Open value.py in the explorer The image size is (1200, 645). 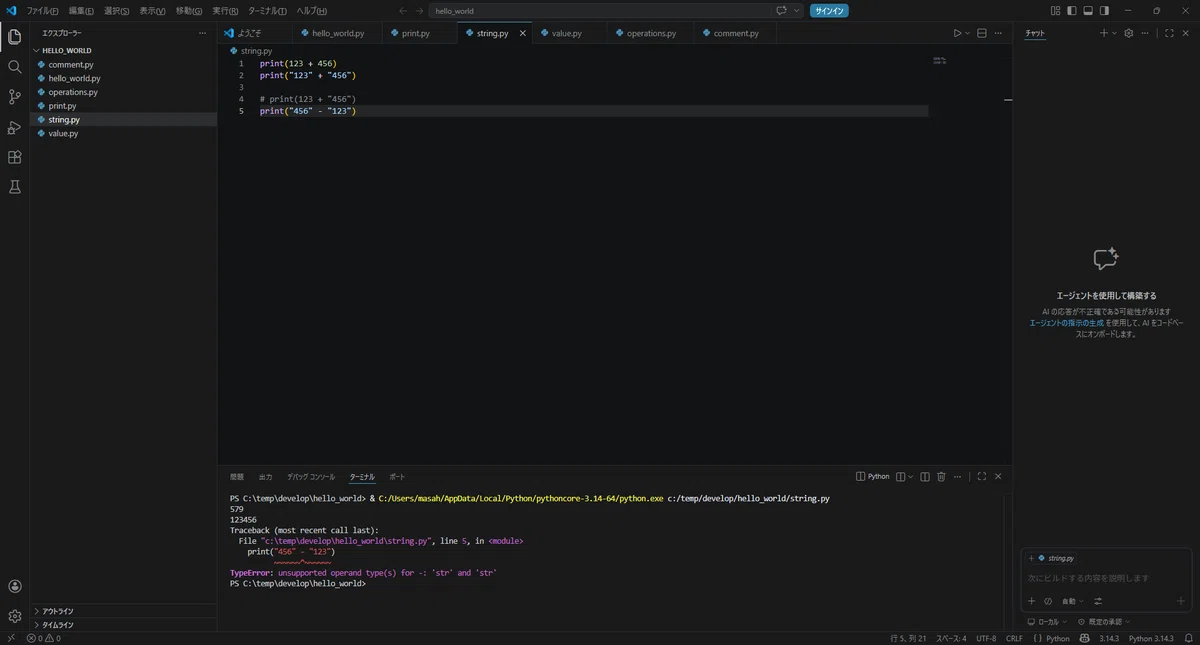(x=63, y=133)
